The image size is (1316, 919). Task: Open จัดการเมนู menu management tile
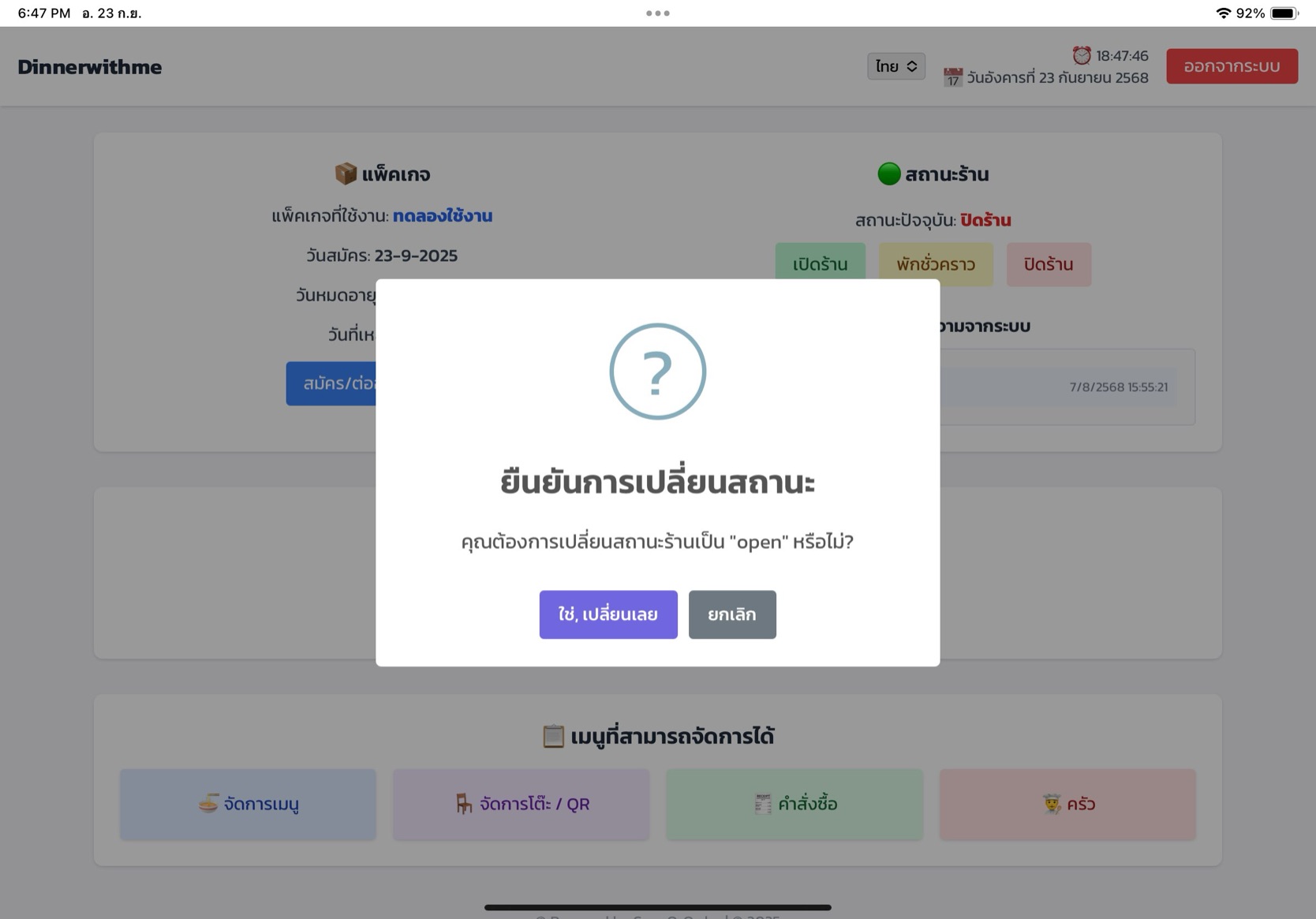click(249, 804)
